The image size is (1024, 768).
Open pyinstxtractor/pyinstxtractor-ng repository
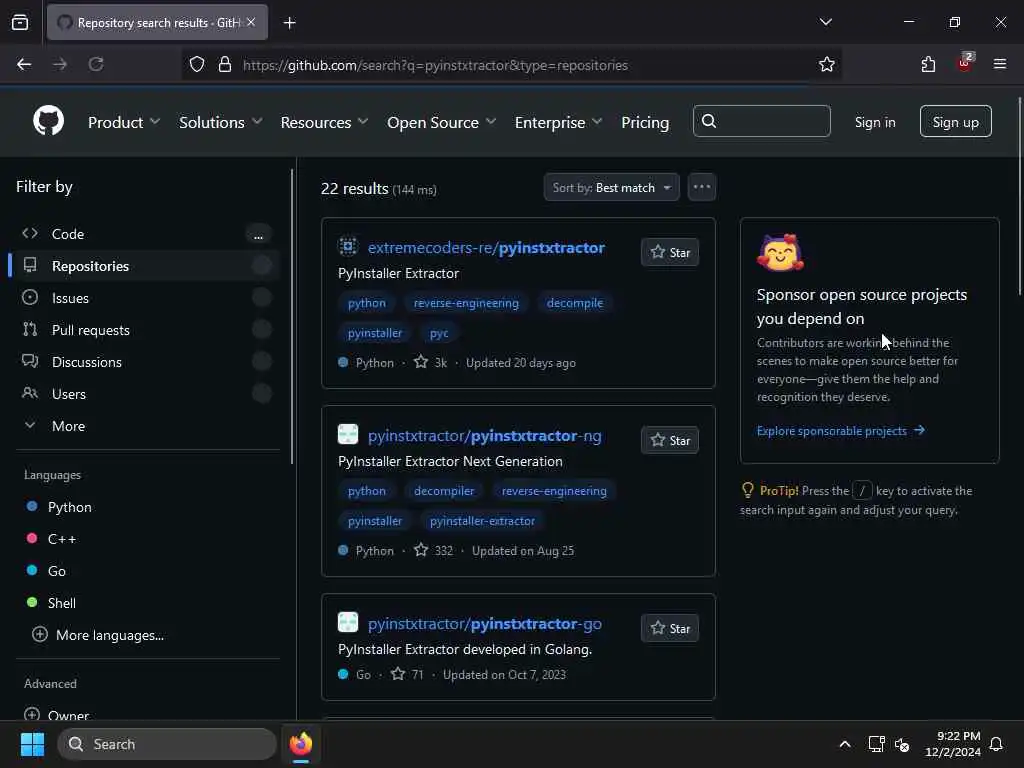tap(485, 436)
